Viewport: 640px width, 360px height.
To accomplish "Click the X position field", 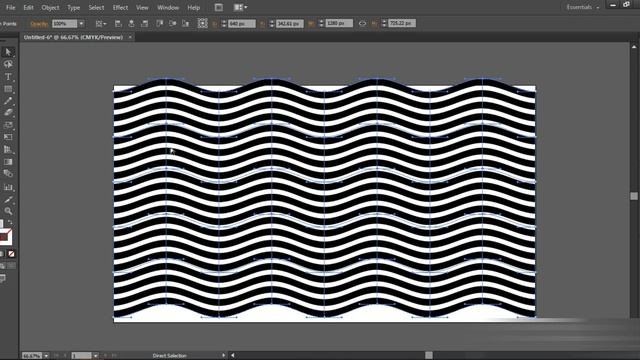I will (x=242, y=24).
